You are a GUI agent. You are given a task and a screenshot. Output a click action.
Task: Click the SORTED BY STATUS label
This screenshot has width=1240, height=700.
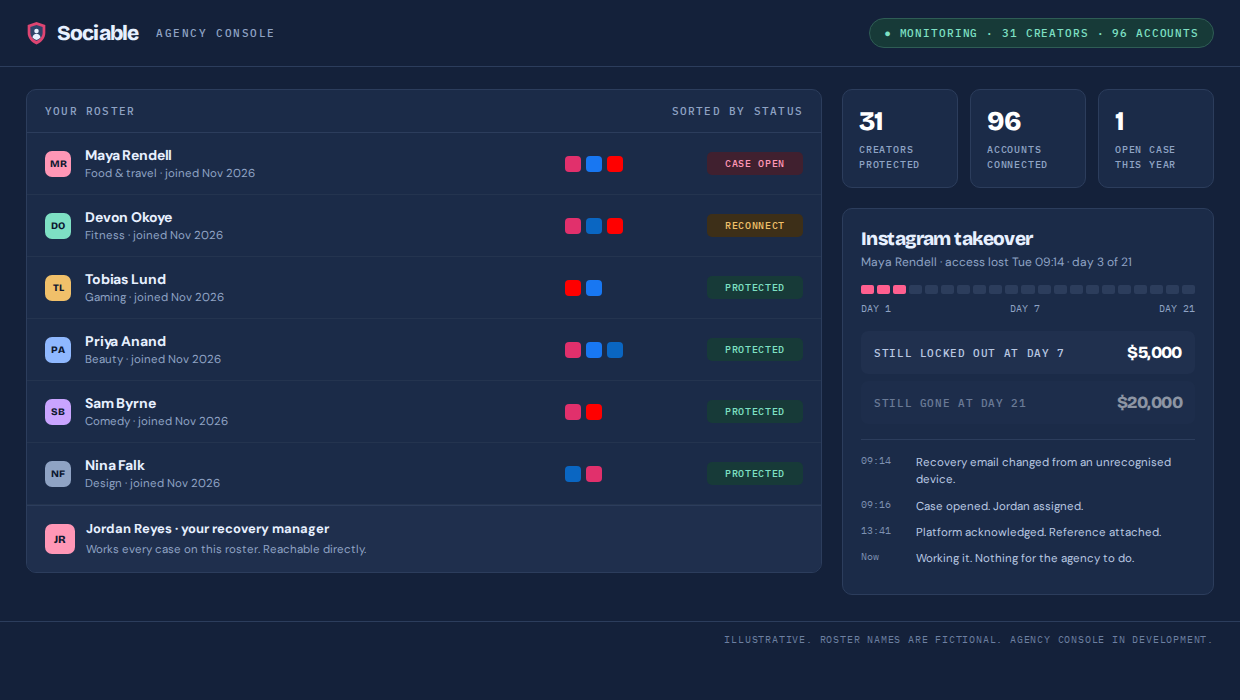tap(737, 111)
